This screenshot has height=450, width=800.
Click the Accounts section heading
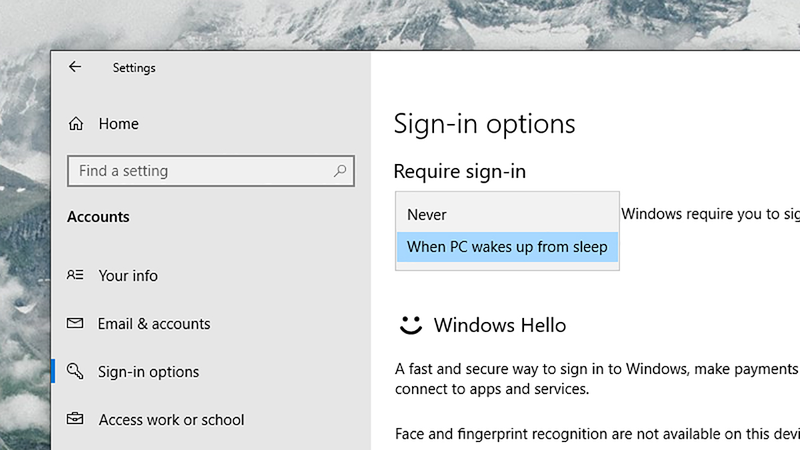click(x=98, y=217)
